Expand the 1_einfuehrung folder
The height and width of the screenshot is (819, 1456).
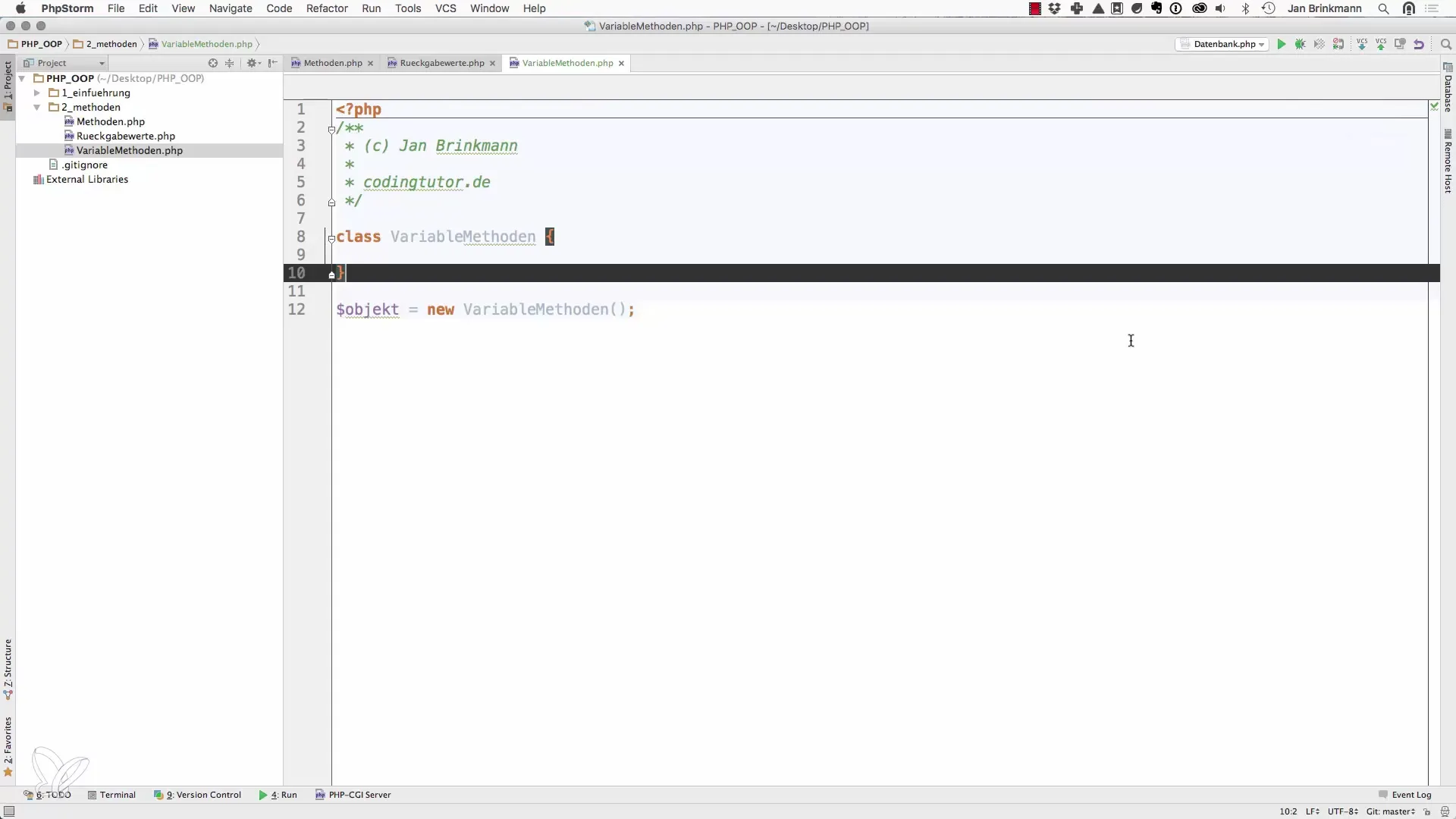click(x=36, y=93)
